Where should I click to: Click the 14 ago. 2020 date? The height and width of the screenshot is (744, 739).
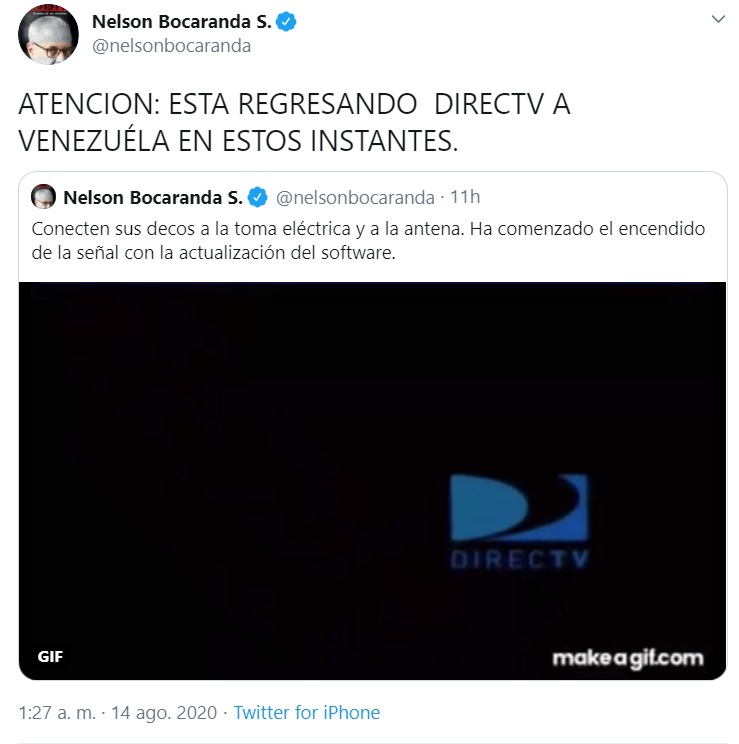coord(164,713)
